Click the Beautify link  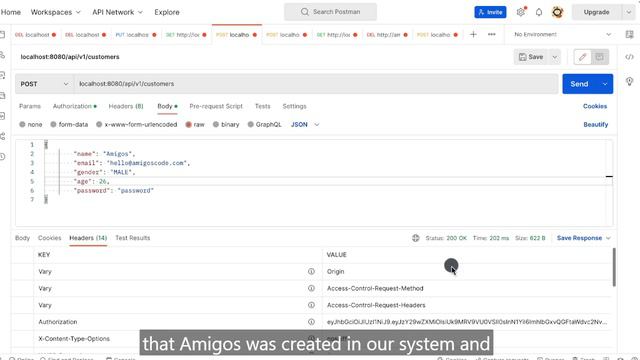(x=596, y=124)
